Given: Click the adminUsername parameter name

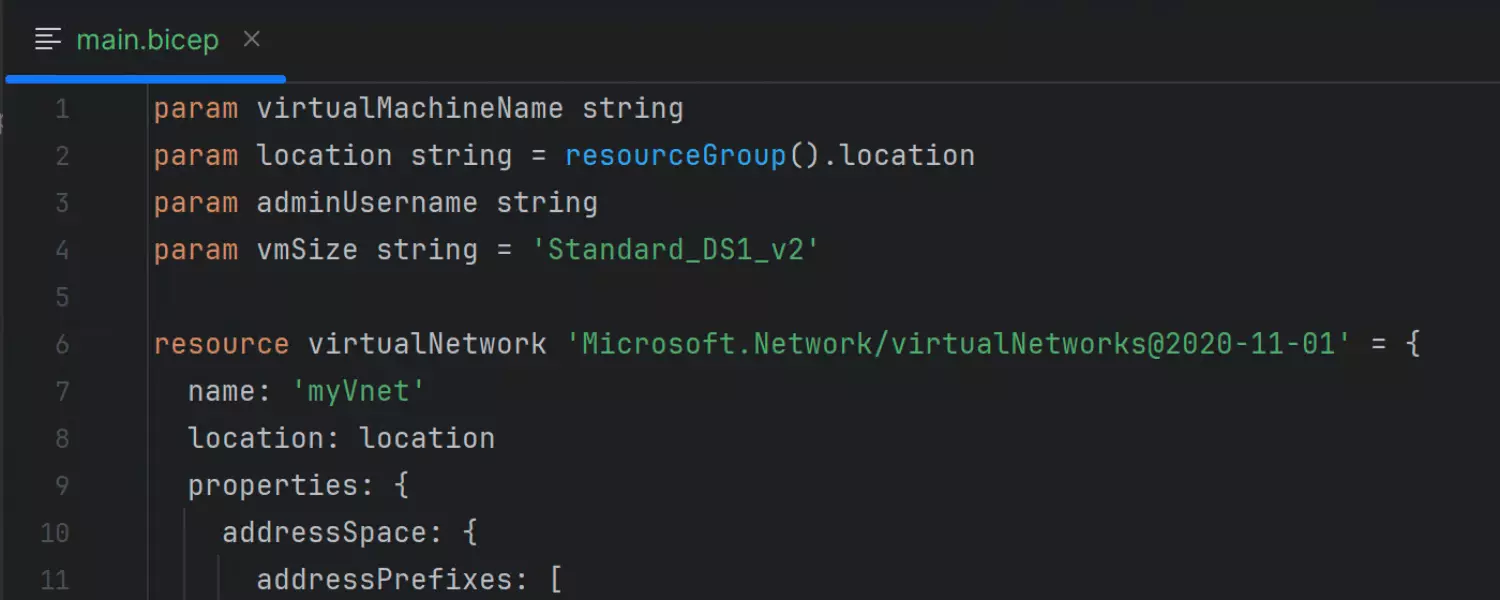Looking at the screenshot, I should 367,203.
